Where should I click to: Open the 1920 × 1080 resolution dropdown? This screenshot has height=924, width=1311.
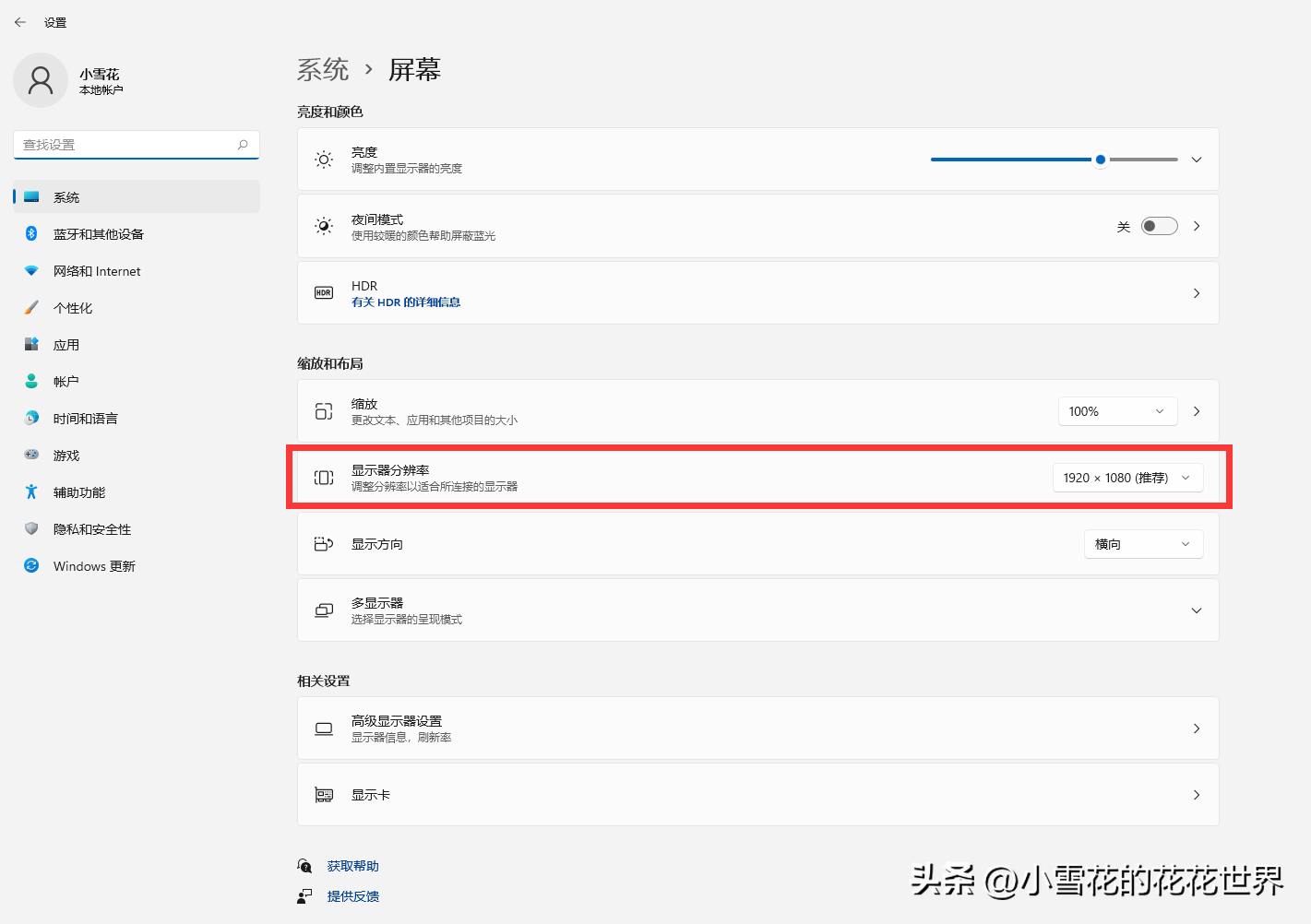pyautogui.click(x=1127, y=478)
